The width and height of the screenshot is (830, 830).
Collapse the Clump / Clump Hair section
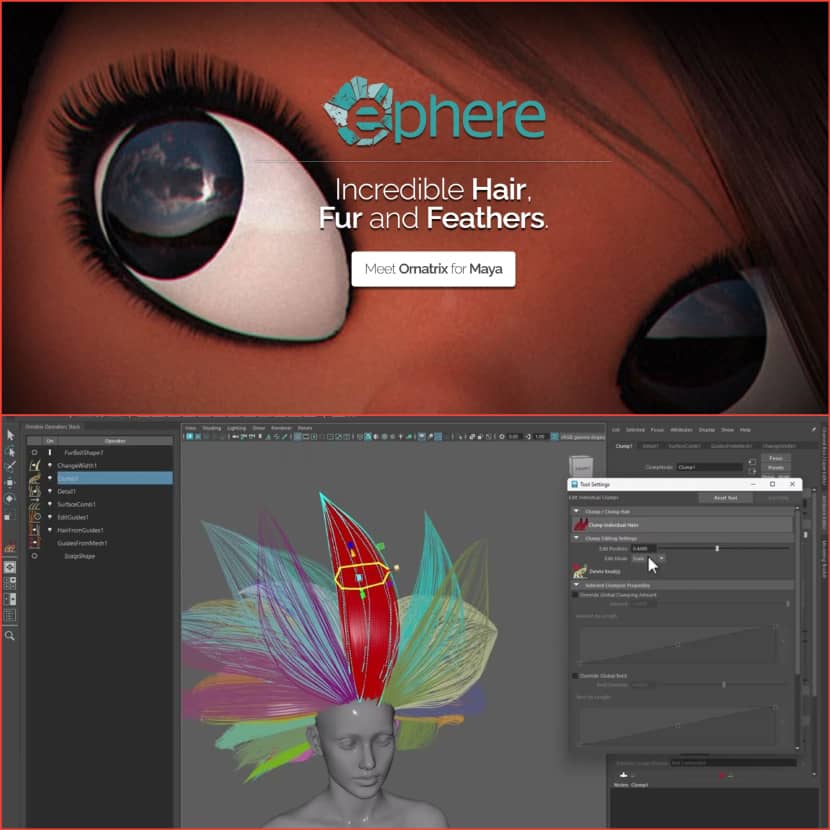576,511
